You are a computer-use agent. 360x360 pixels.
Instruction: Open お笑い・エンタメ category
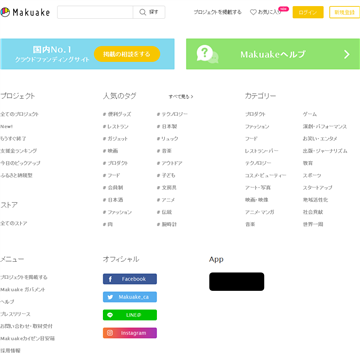320,139
